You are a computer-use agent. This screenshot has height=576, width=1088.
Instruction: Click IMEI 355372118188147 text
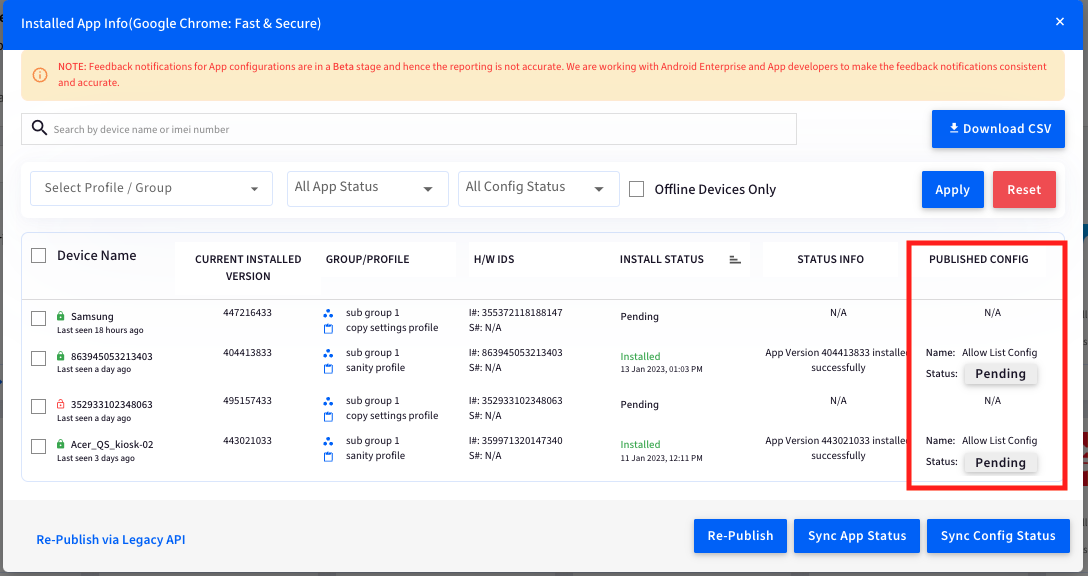[516, 312]
